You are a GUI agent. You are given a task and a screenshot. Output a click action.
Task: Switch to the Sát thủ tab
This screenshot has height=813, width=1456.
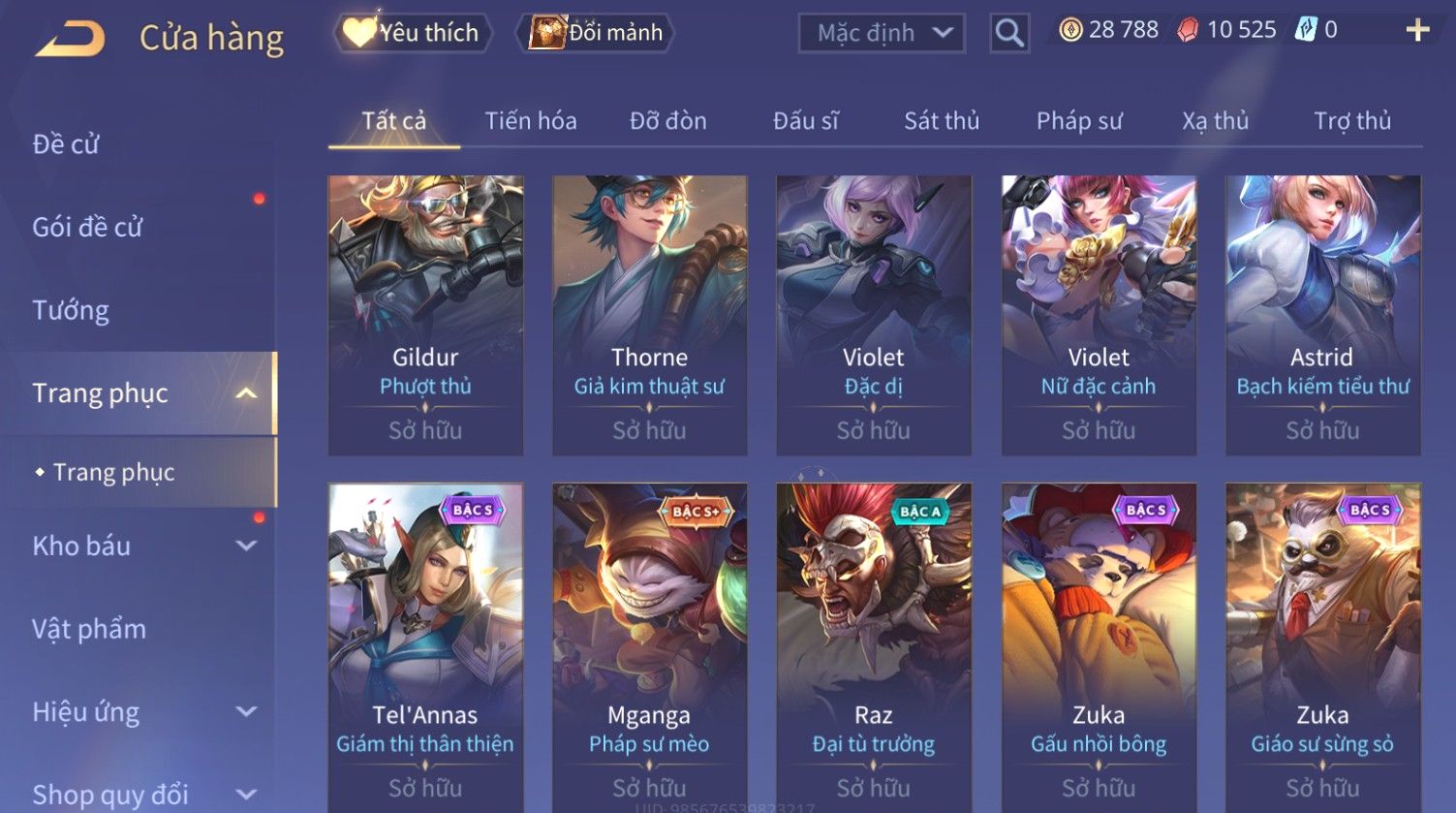pyautogui.click(x=942, y=121)
